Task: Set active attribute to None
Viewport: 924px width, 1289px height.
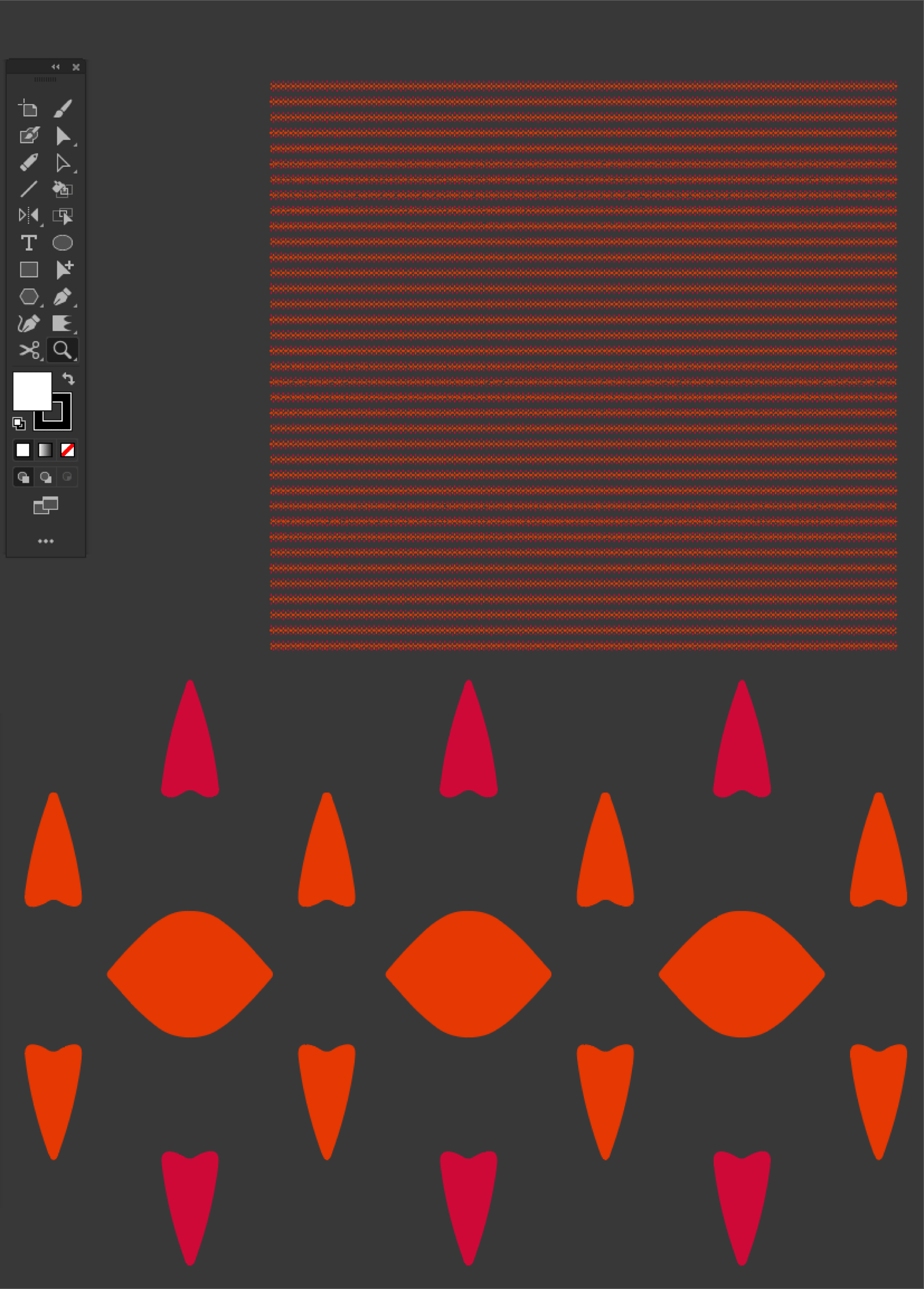Action: point(68,450)
